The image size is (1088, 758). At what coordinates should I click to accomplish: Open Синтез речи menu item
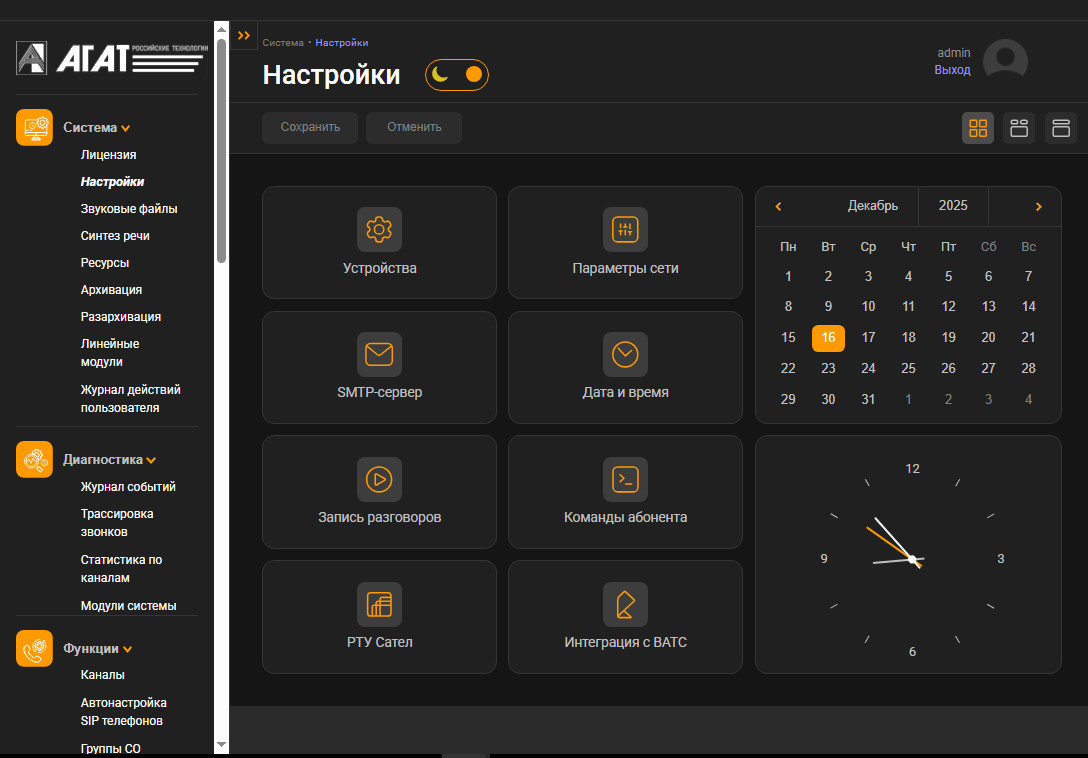pos(115,236)
